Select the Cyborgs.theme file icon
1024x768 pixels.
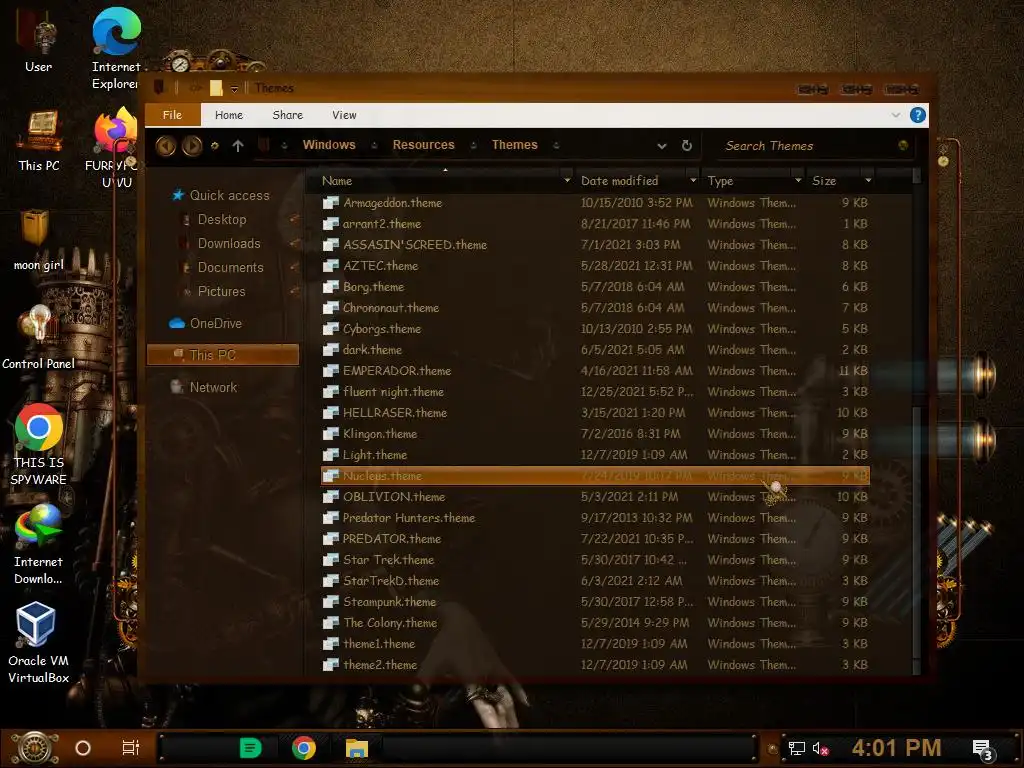[x=331, y=328]
